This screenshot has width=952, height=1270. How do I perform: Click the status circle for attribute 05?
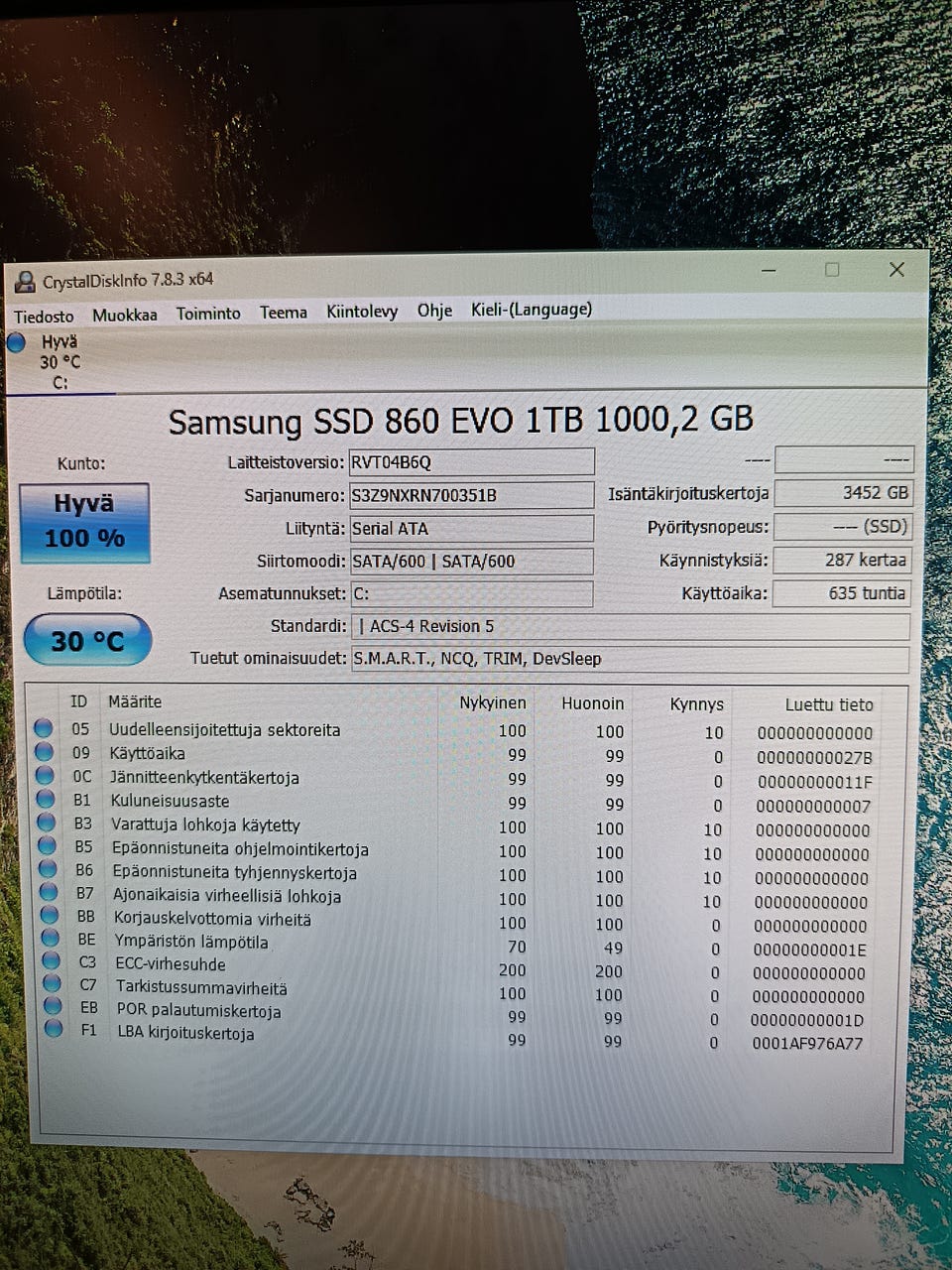(x=44, y=728)
